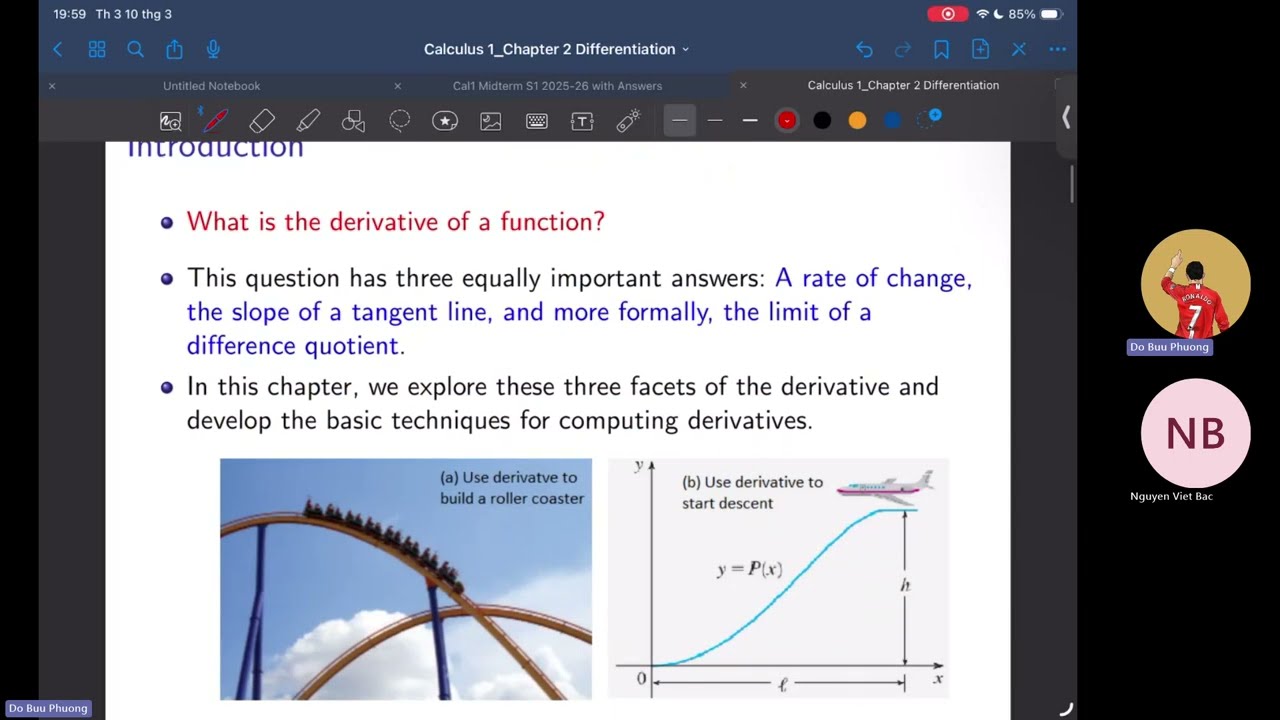Bookmark the current page
This screenshot has height=720, width=1280.
tap(941, 49)
